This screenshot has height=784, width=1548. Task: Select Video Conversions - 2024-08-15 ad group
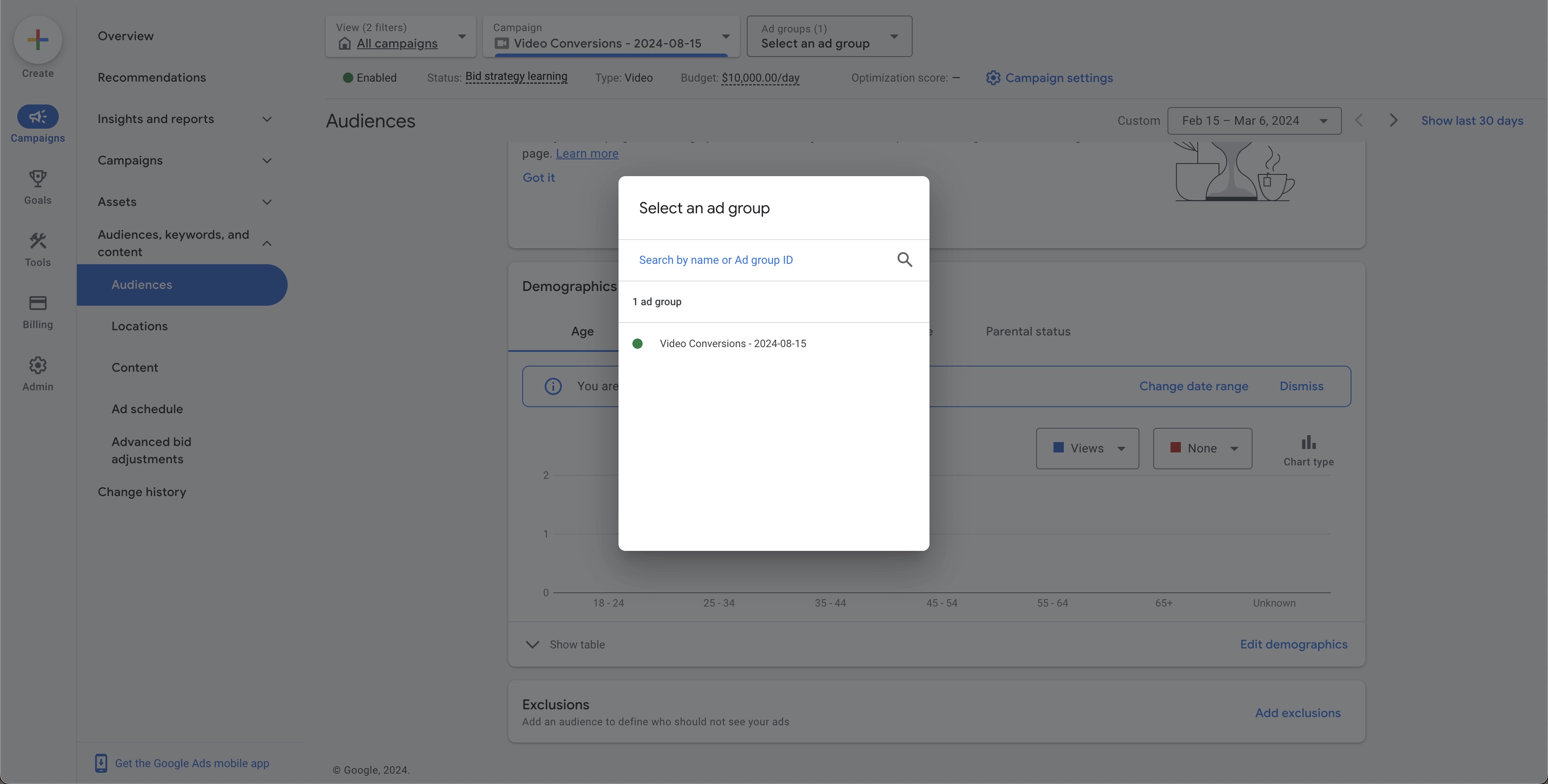(x=733, y=344)
